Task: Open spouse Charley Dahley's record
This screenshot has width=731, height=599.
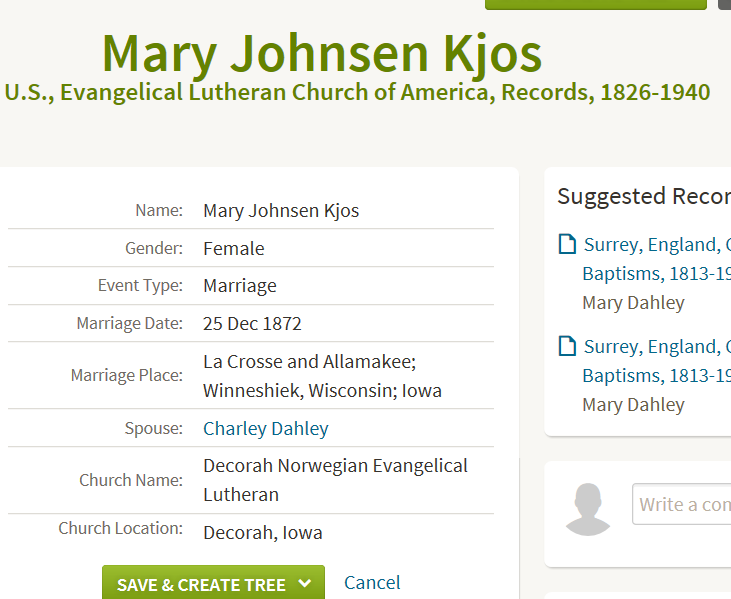Action: [x=266, y=428]
